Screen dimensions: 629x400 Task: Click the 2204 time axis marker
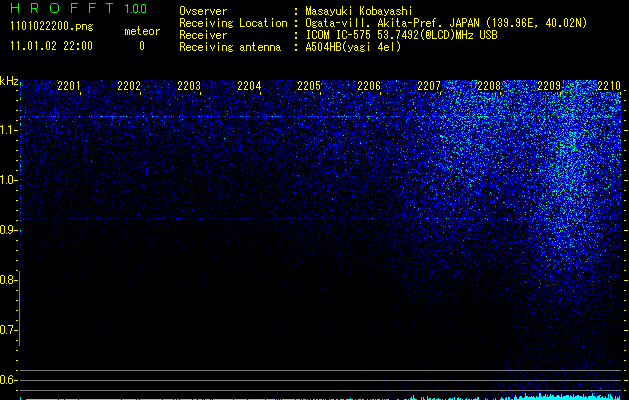[249, 85]
